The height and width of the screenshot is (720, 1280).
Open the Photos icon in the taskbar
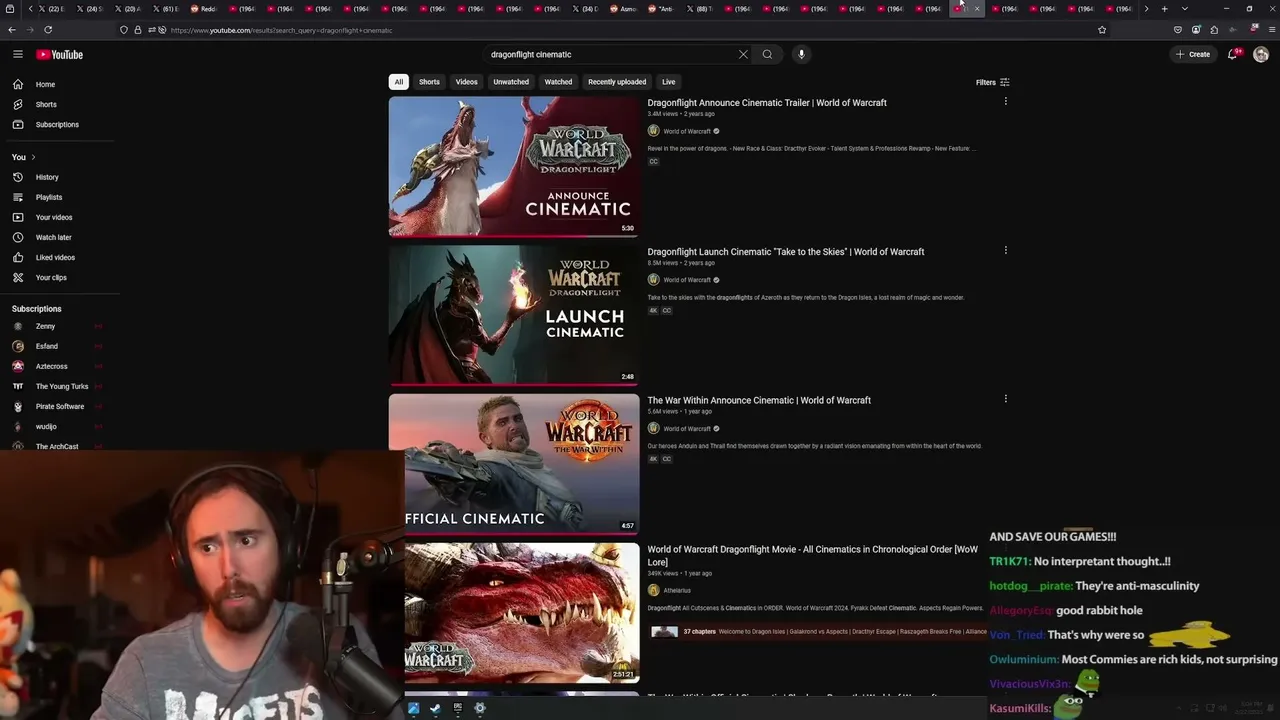(x=413, y=708)
